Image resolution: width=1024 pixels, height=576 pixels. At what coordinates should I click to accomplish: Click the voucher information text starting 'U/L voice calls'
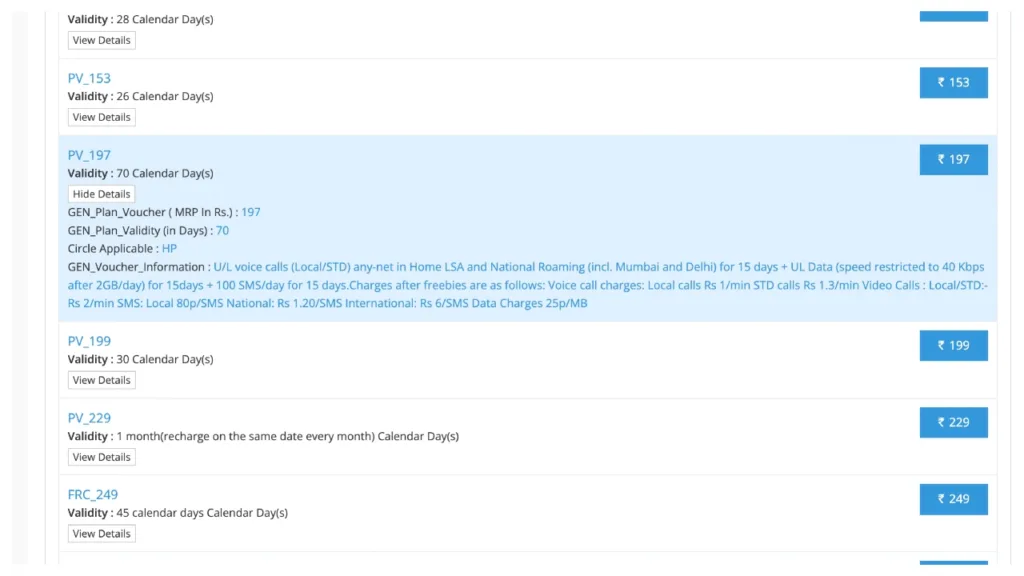click(x=528, y=285)
